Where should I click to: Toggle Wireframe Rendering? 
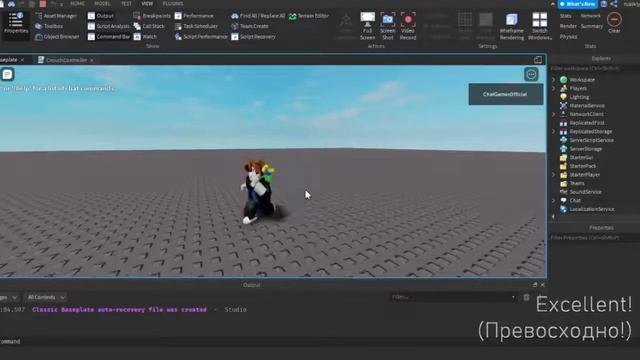click(511, 26)
